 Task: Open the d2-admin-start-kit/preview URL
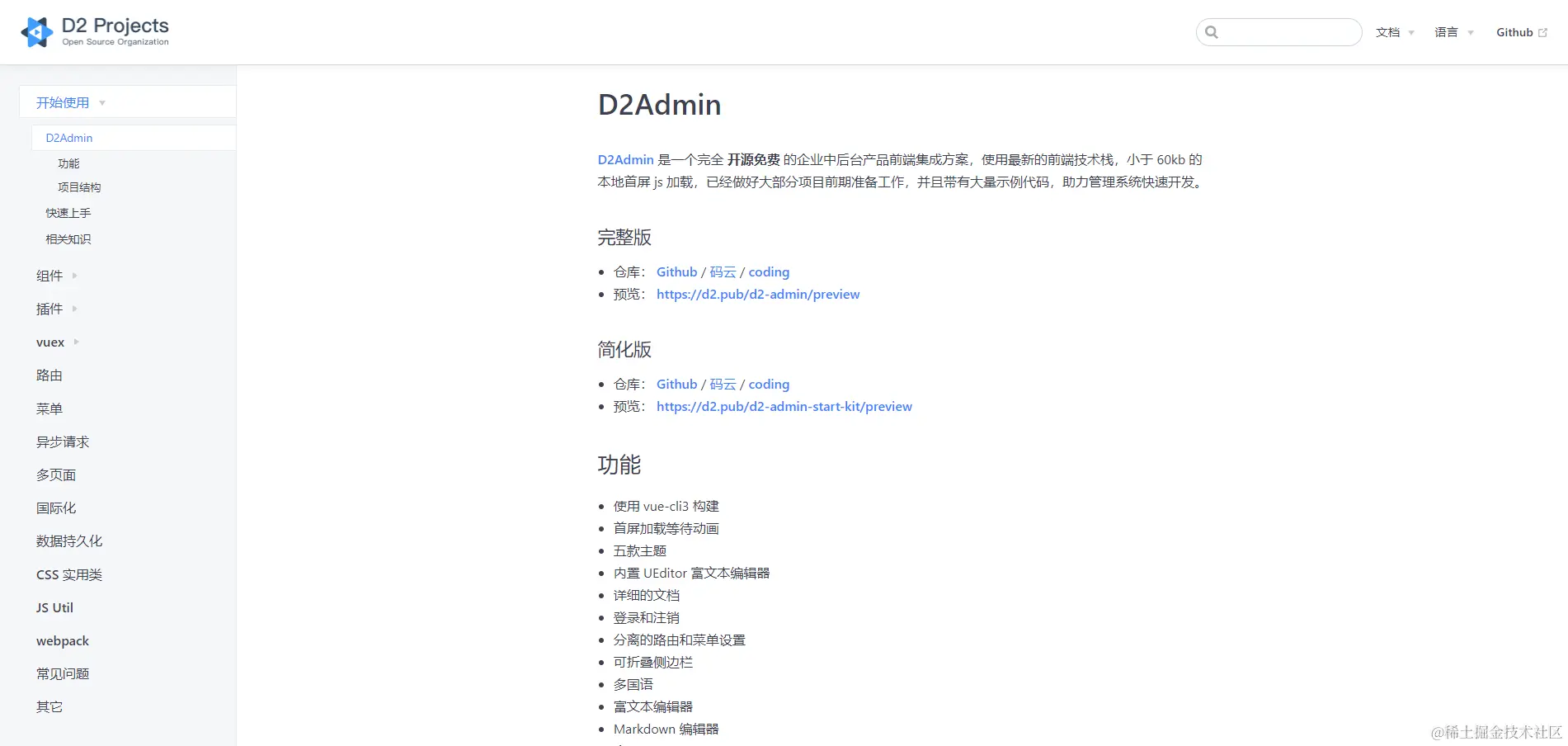point(784,406)
